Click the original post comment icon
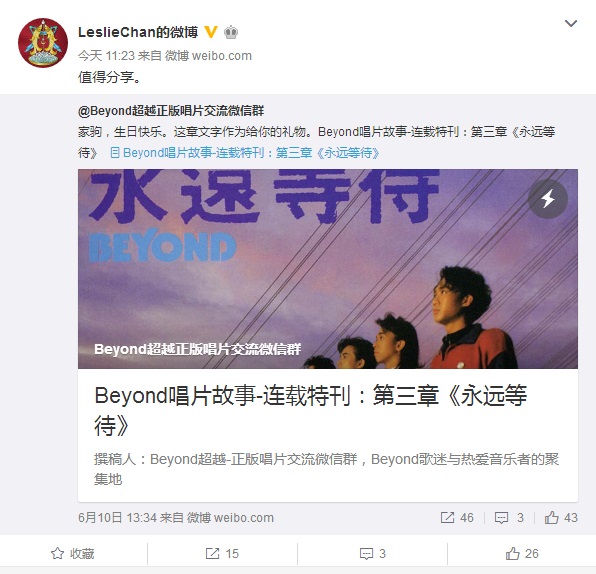The height and width of the screenshot is (574, 596). 509,517
